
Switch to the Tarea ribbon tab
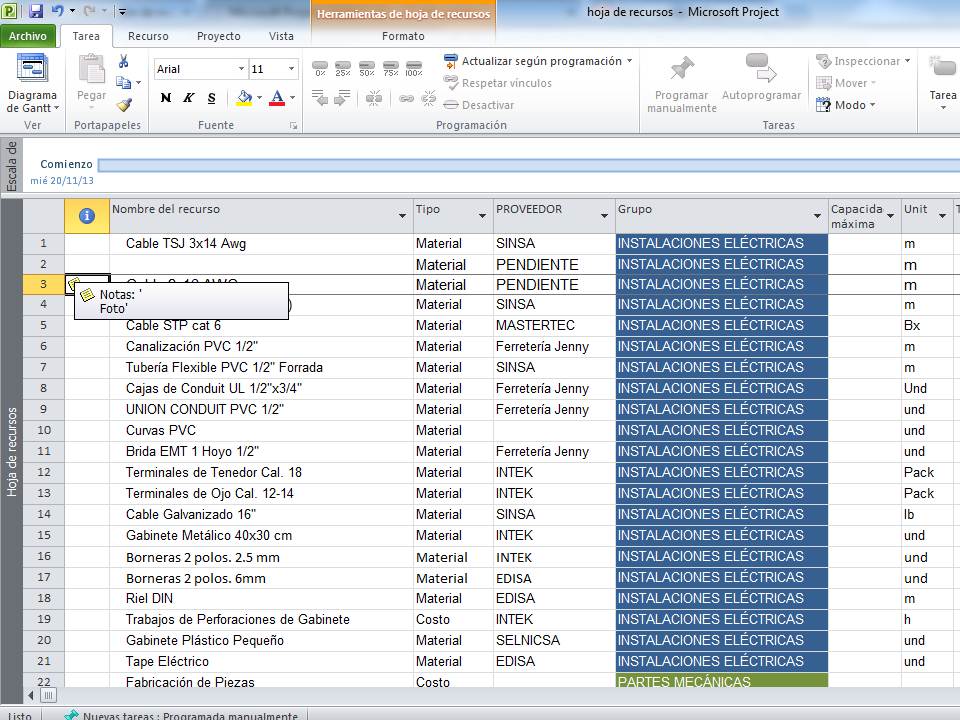[x=86, y=36]
